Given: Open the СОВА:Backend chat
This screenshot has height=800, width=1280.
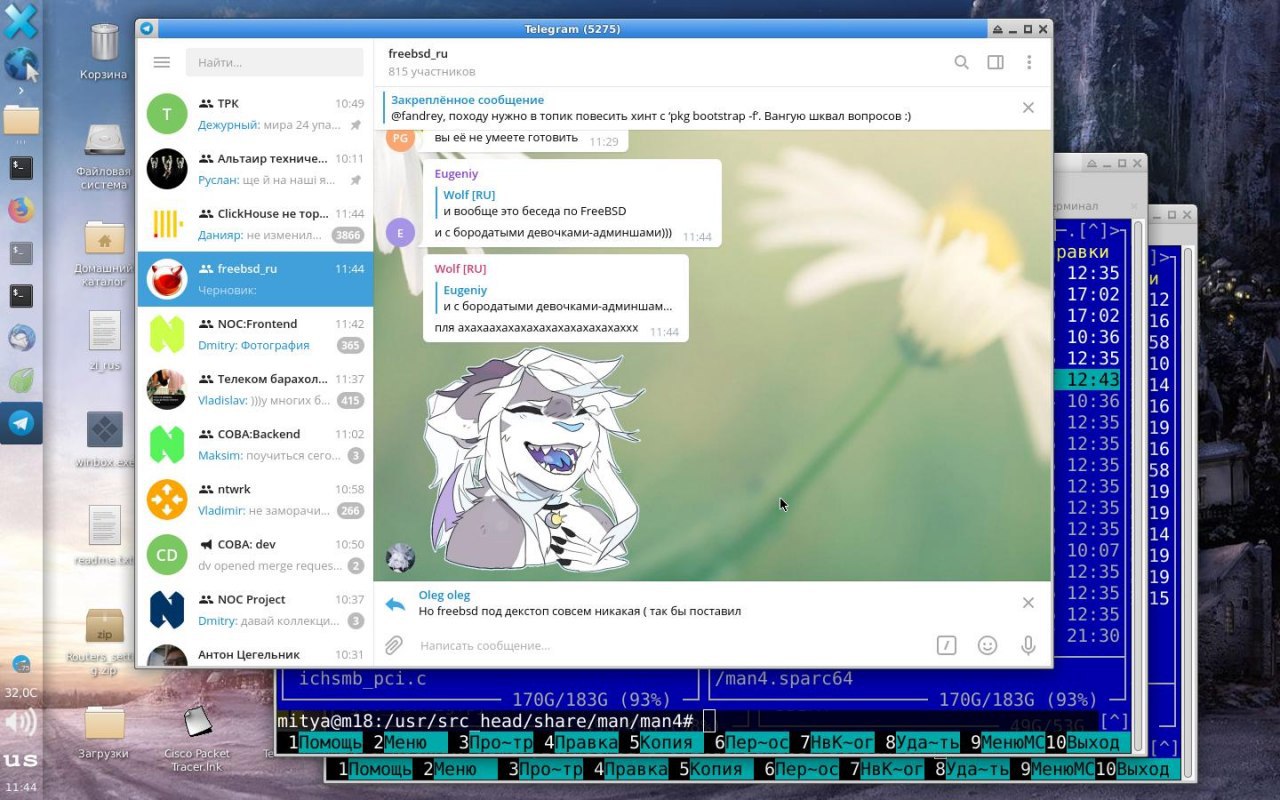Looking at the screenshot, I should [x=255, y=443].
